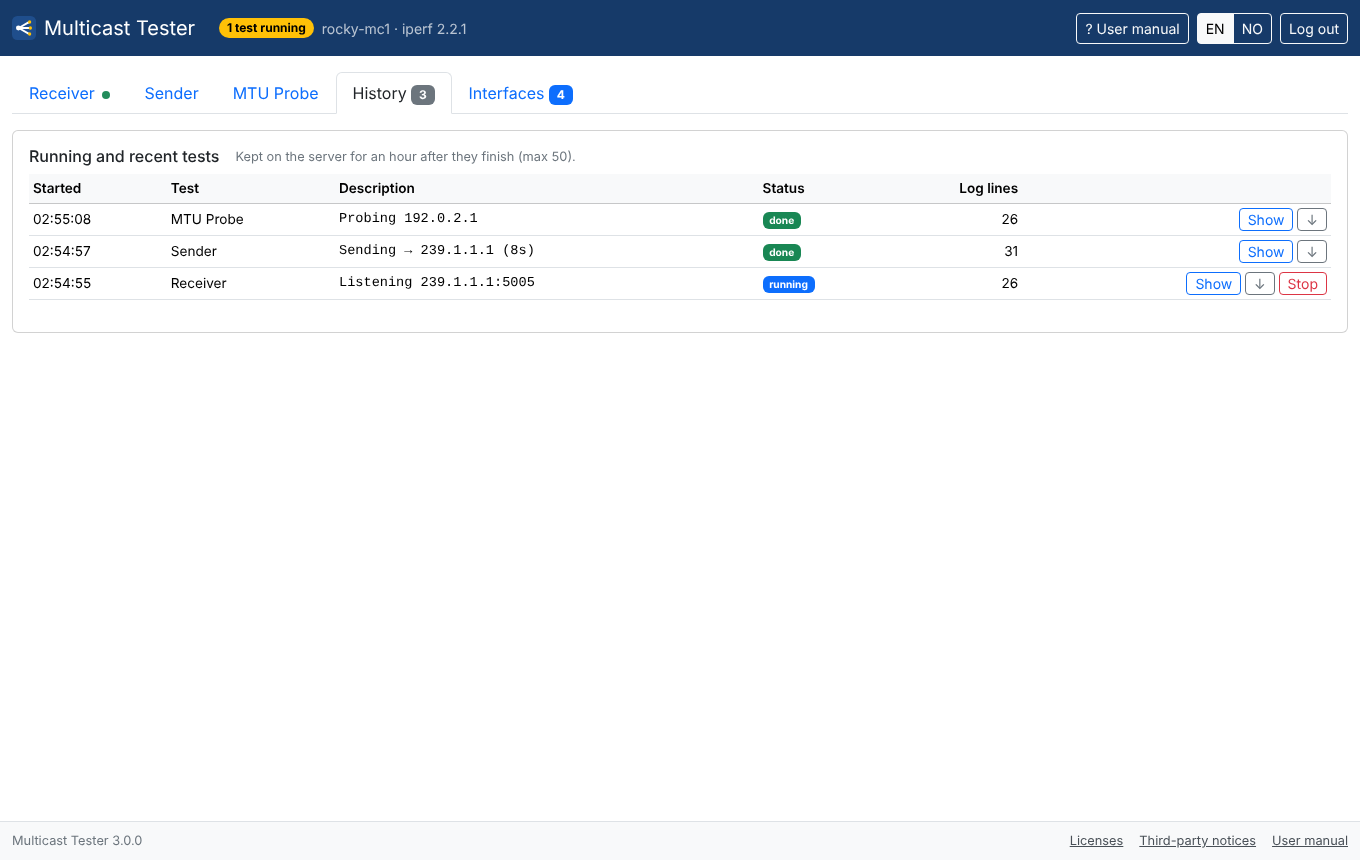The width and height of the screenshot is (1360, 860).
Task: Open the Receiver tab
Action: tap(69, 93)
